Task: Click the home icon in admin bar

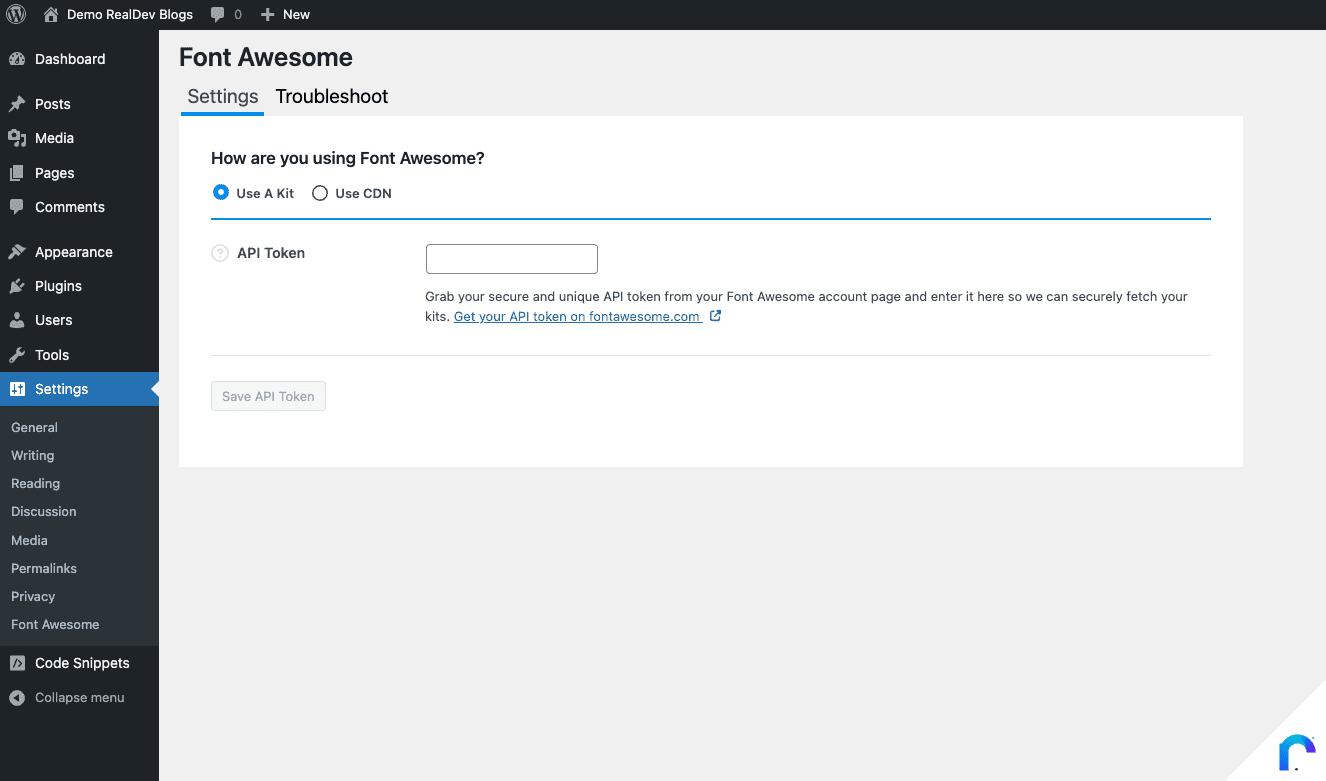Action: point(52,14)
